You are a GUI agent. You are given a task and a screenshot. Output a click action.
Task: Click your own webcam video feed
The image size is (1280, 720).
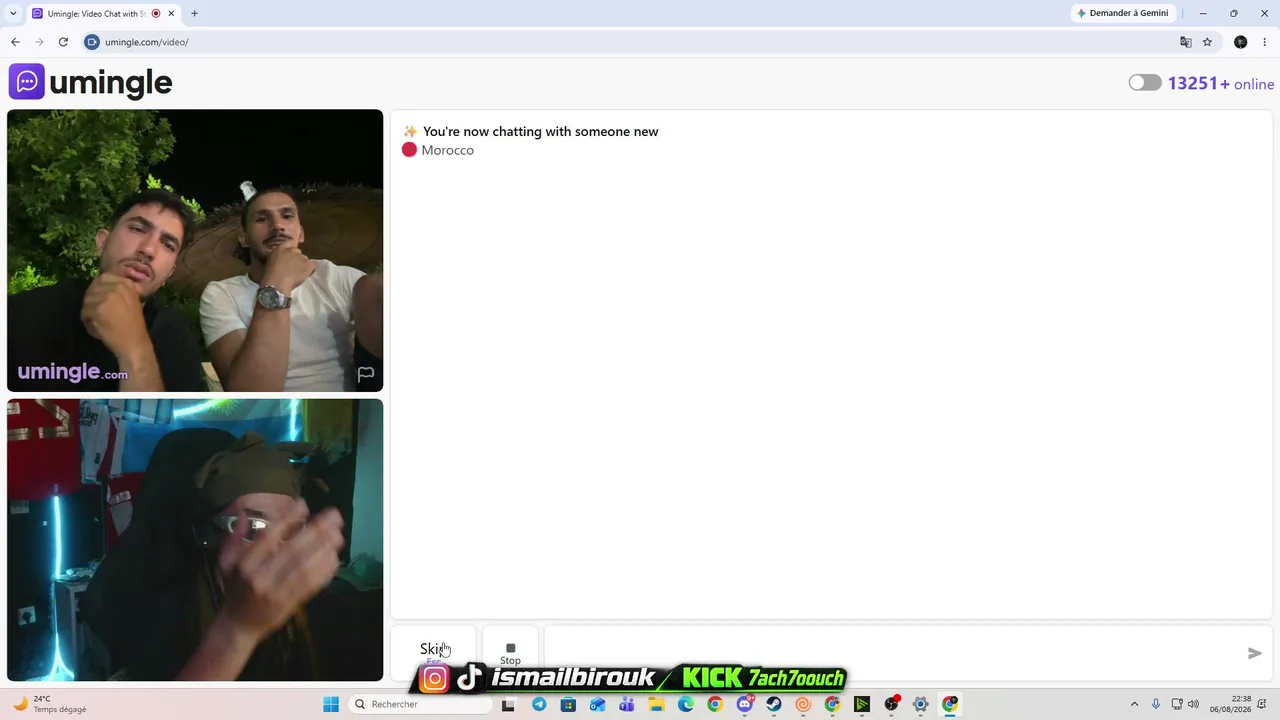195,540
